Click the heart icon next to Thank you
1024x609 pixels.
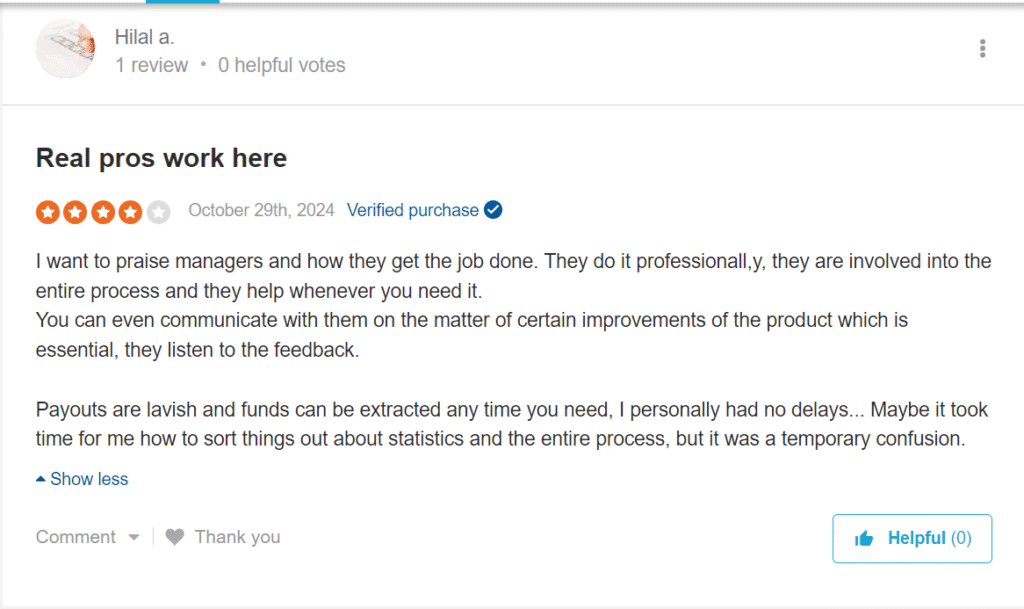[x=173, y=537]
